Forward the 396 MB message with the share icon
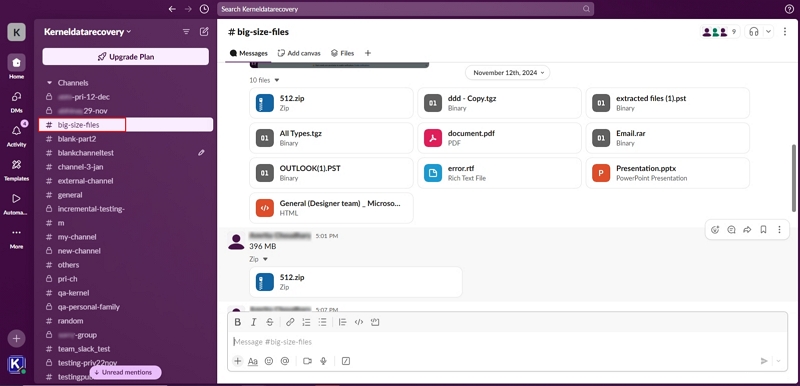This screenshot has width=800, height=386. point(747,229)
